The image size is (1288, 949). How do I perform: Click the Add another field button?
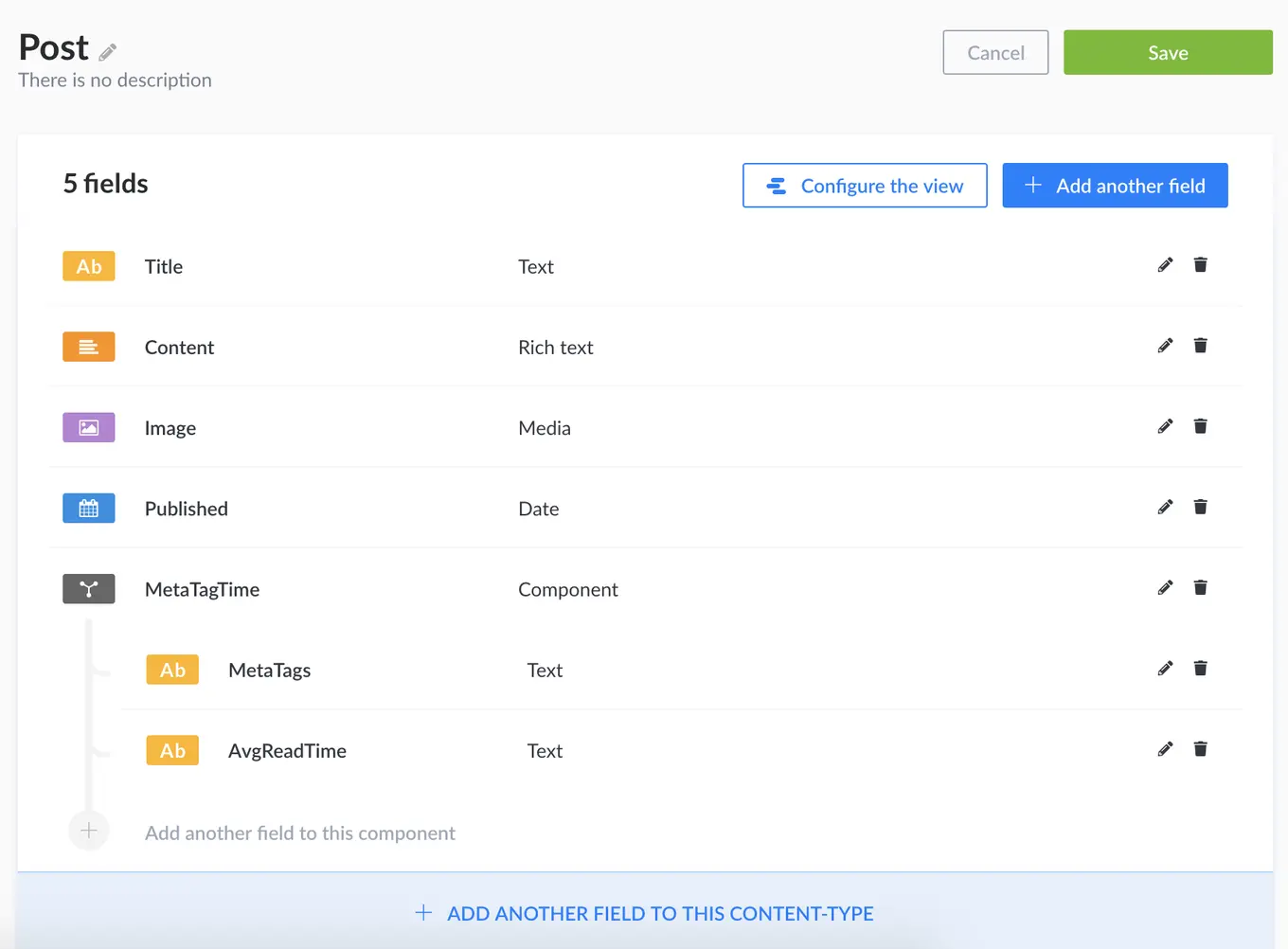pyautogui.click(x=1114, y=186)
